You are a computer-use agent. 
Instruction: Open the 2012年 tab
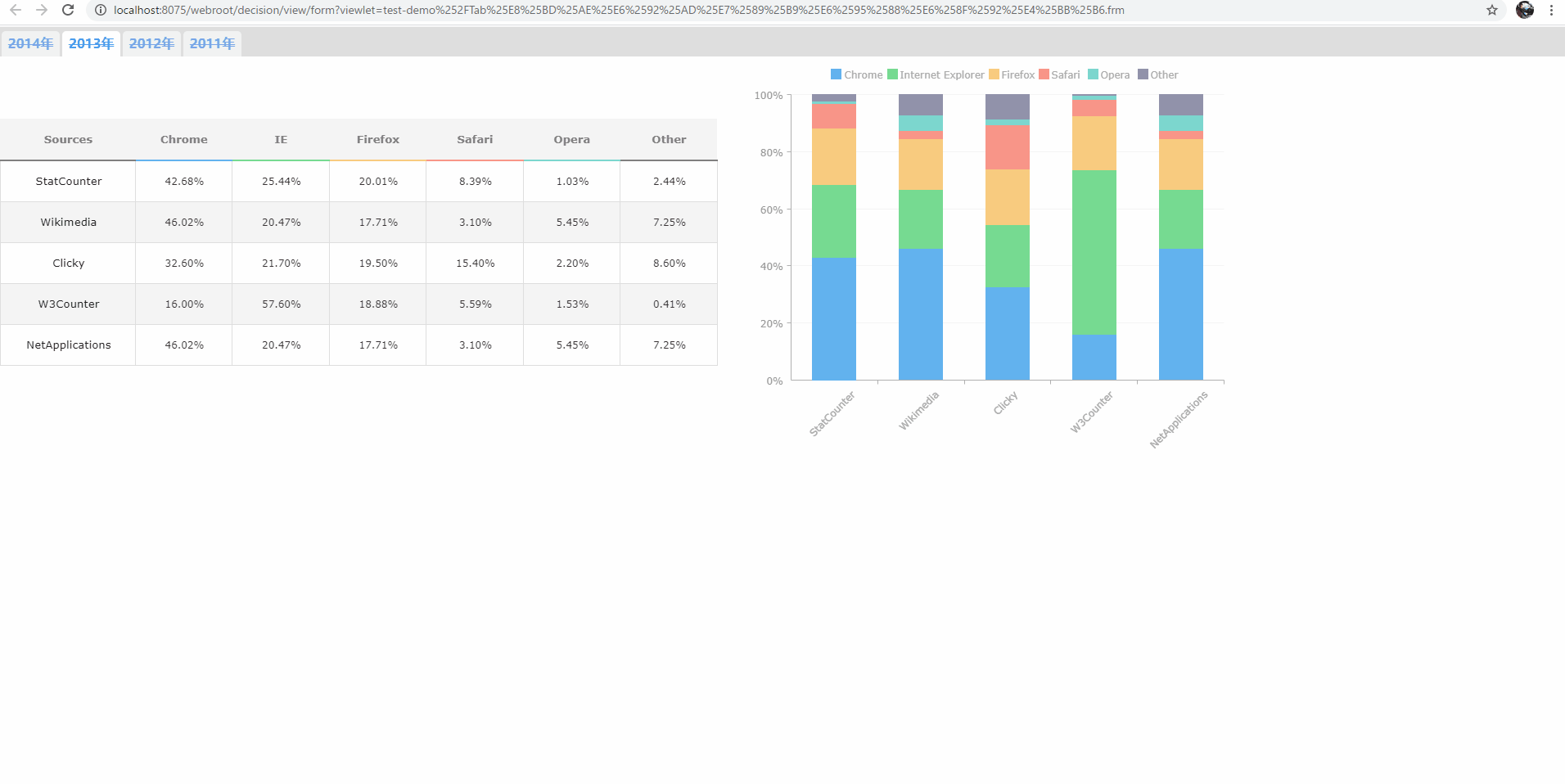tap(151, 43)
